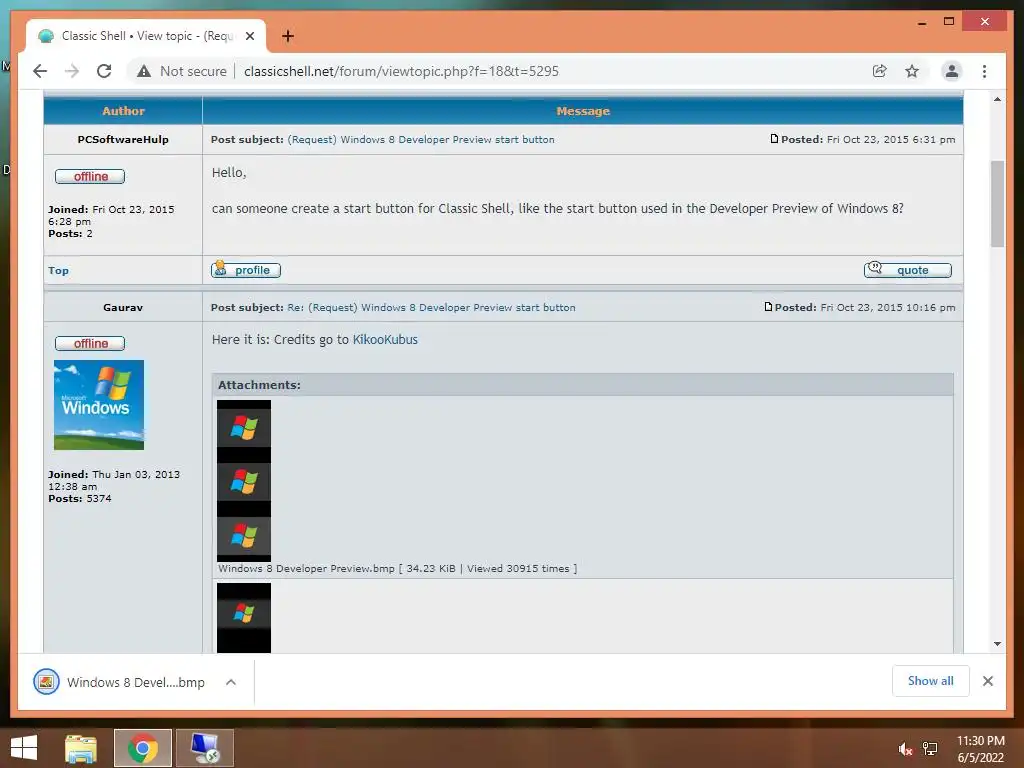Viewport: 1024px width, 768px height.
Task: Click the network tray icon
Action: (930, 749)
